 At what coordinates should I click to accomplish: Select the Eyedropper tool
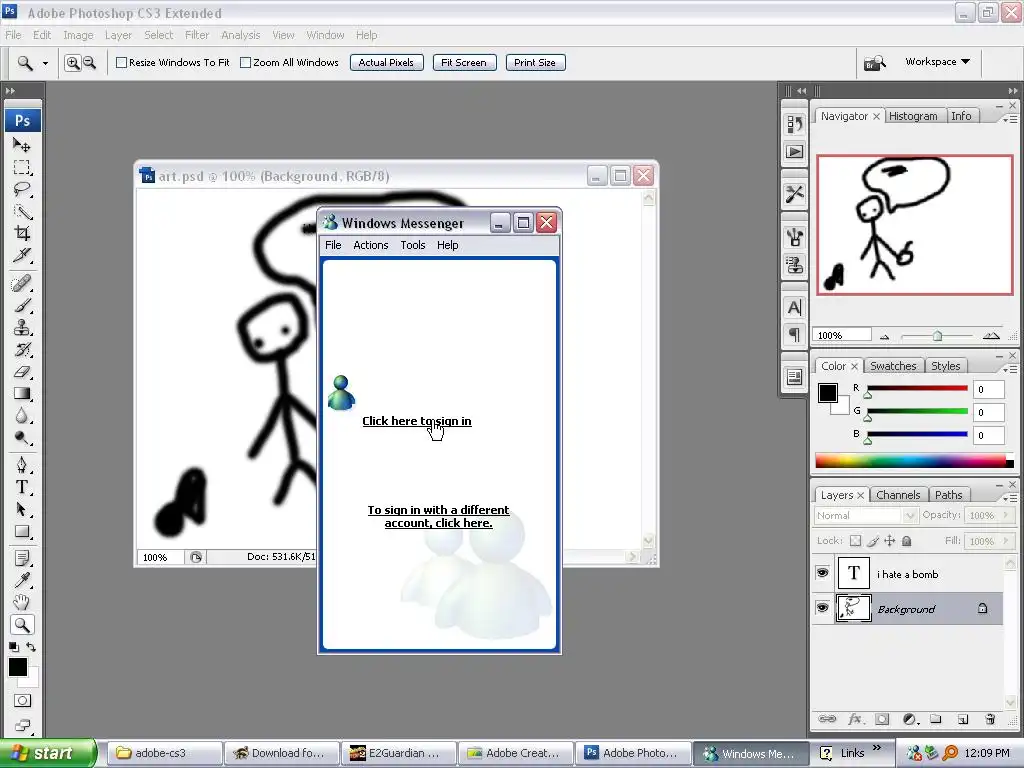22,581
